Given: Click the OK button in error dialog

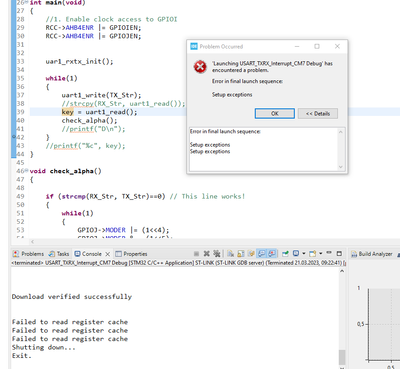Looking at the screenshot, I should tap(275, 113).
